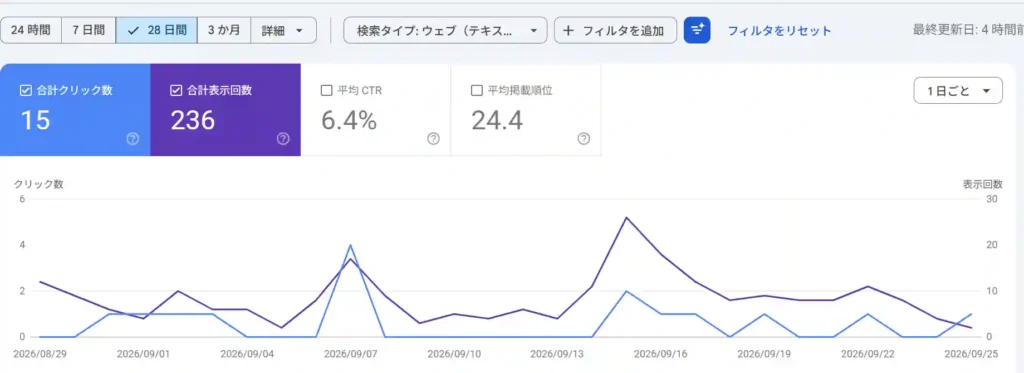1024x373 pixels.
Task: Open help icon on 平均掲載順位 card
Action: click(x=584, y=138)
